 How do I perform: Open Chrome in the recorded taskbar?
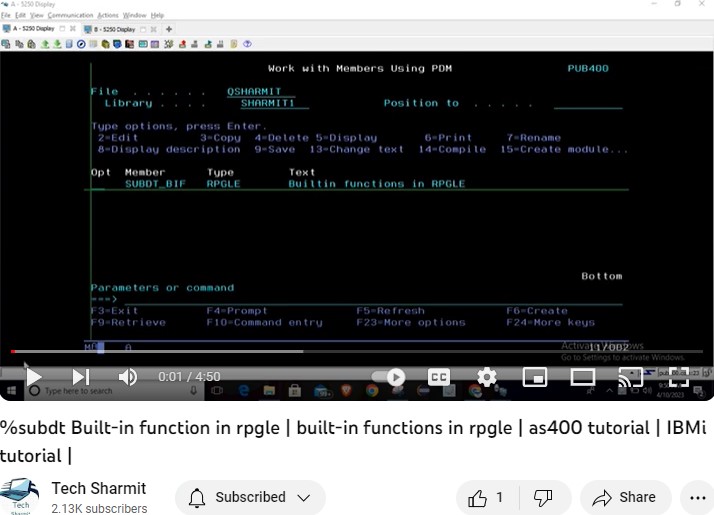(x=372, y=390)
